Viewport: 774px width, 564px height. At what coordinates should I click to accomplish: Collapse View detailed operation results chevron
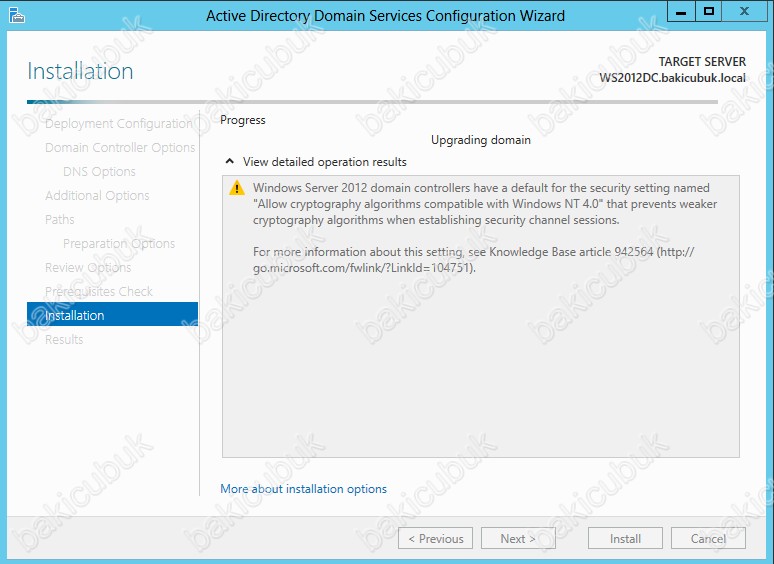230,161
